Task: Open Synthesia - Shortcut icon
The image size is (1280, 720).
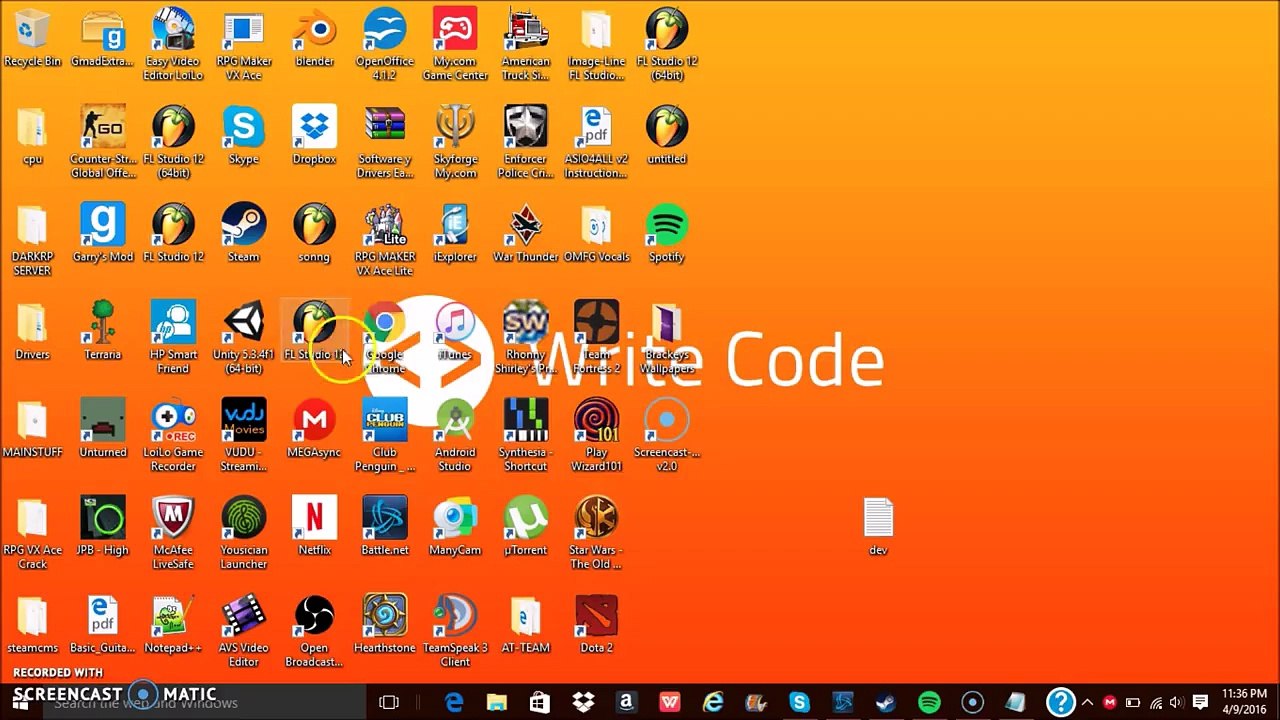Action: coord(526,436)
